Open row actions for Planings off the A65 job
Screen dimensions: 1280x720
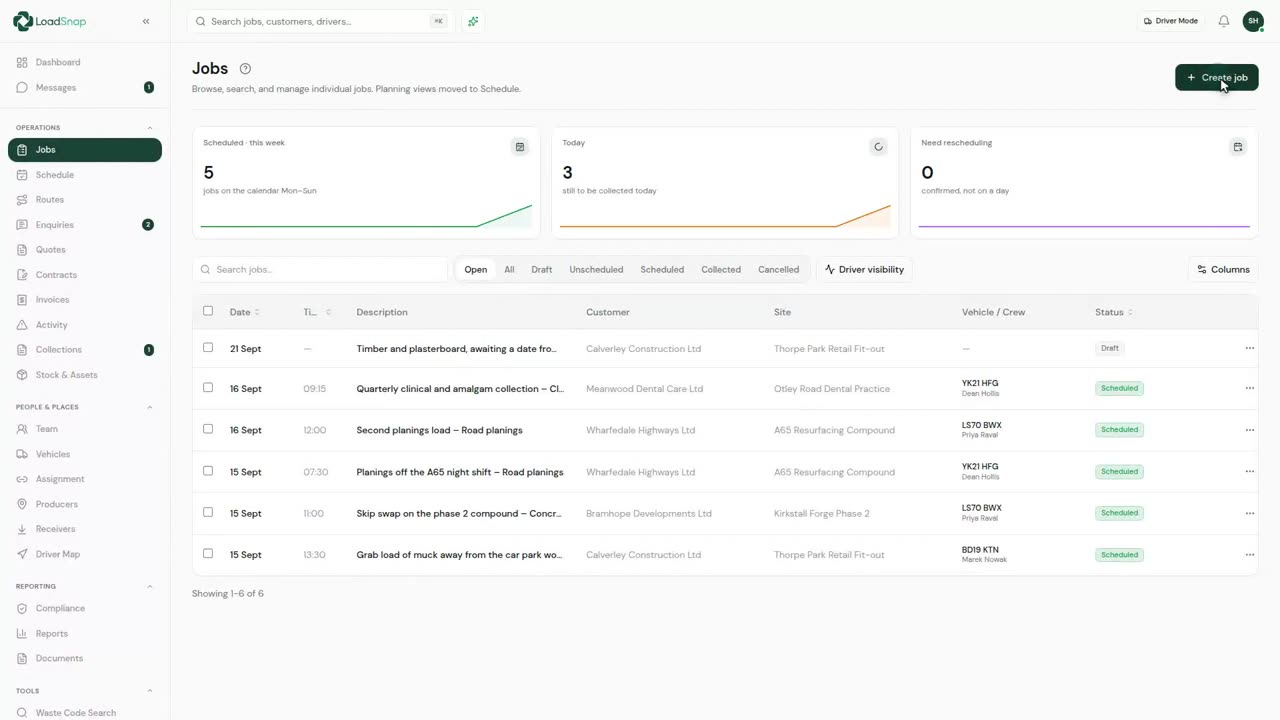(x=1249, y=472)
